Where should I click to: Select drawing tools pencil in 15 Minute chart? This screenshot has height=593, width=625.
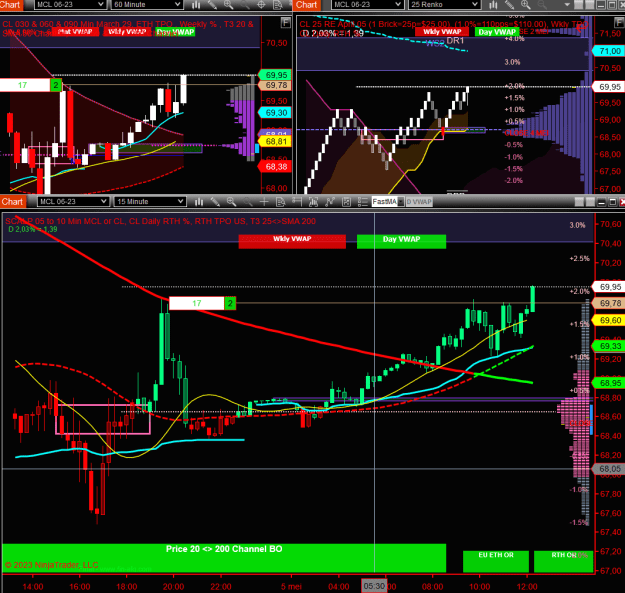(x=215, y=202)
